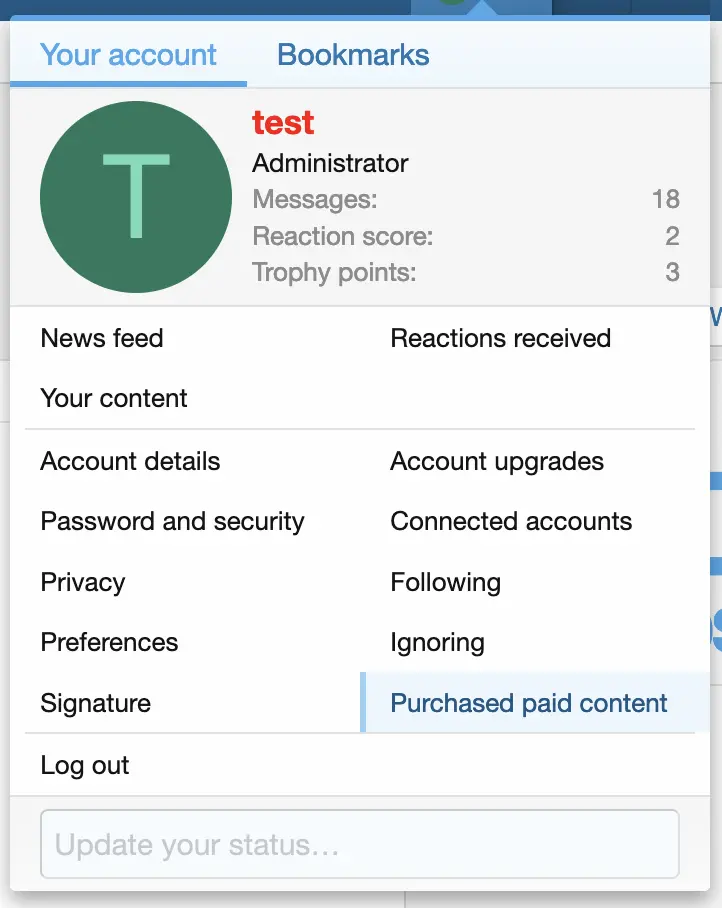Open Purchased paid content
This screenshot has height=908, width=722.
[528, 703]
